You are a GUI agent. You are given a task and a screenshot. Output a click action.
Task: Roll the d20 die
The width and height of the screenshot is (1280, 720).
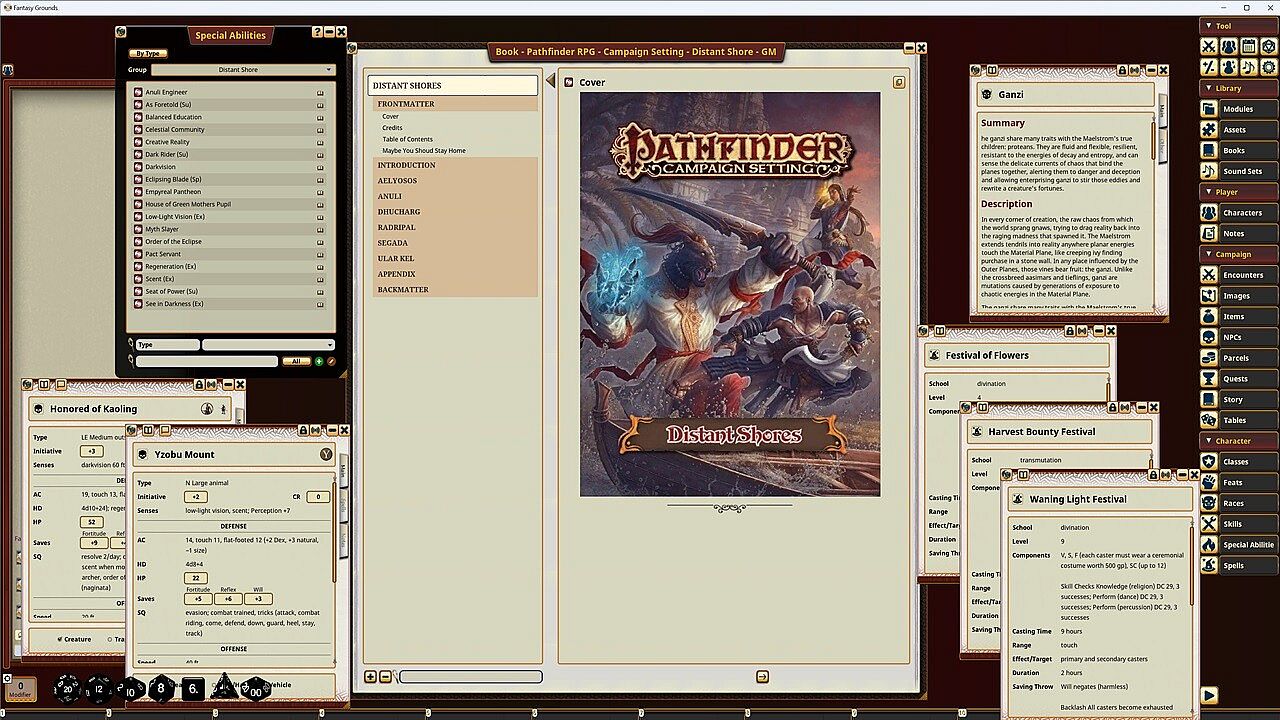point(67,688)
